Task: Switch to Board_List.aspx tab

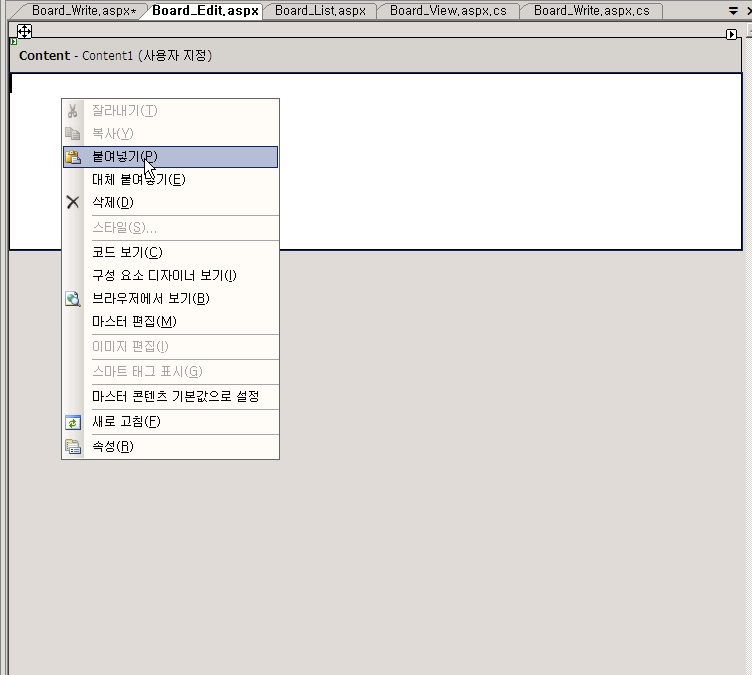Action: tap(320, 11)
